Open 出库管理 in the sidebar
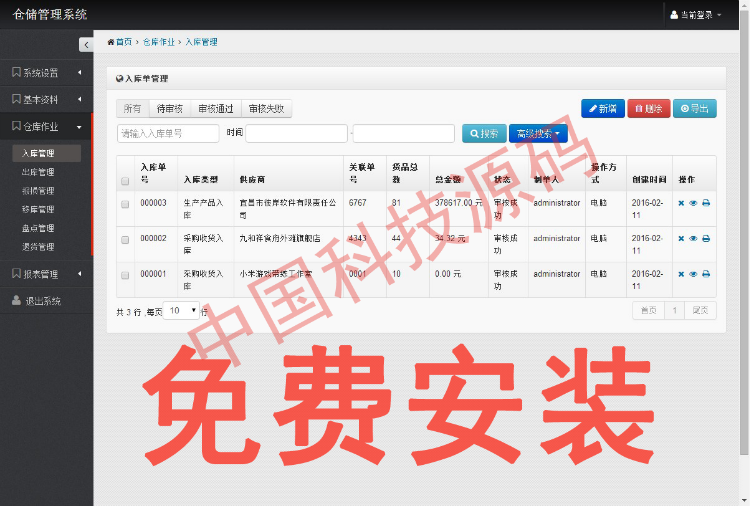The height and width of the screenshot is (506, 750). [38, 172]
